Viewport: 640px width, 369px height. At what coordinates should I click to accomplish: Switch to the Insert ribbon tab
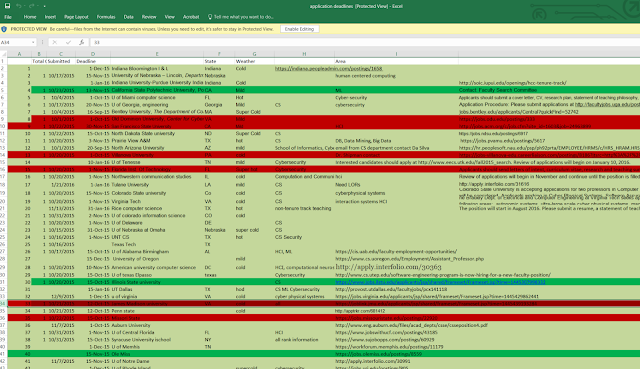[x=50, y=17]
